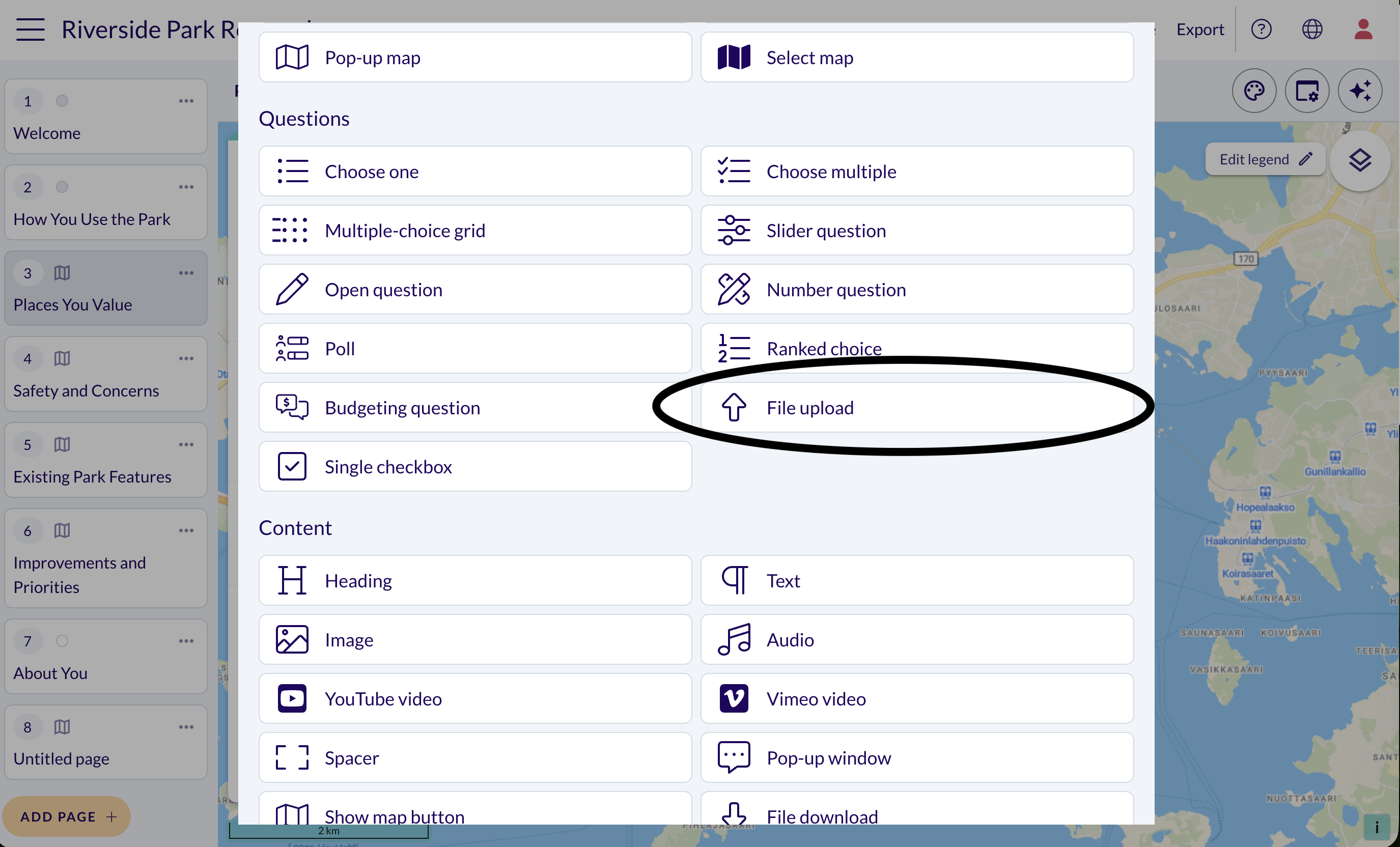Open options menu for Welcome page

click(186, 101)
